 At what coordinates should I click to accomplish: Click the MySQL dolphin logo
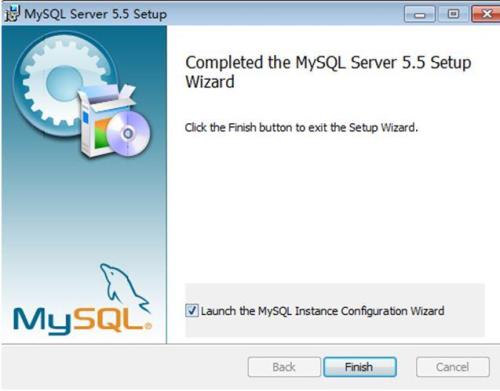[x=125, y=287]
